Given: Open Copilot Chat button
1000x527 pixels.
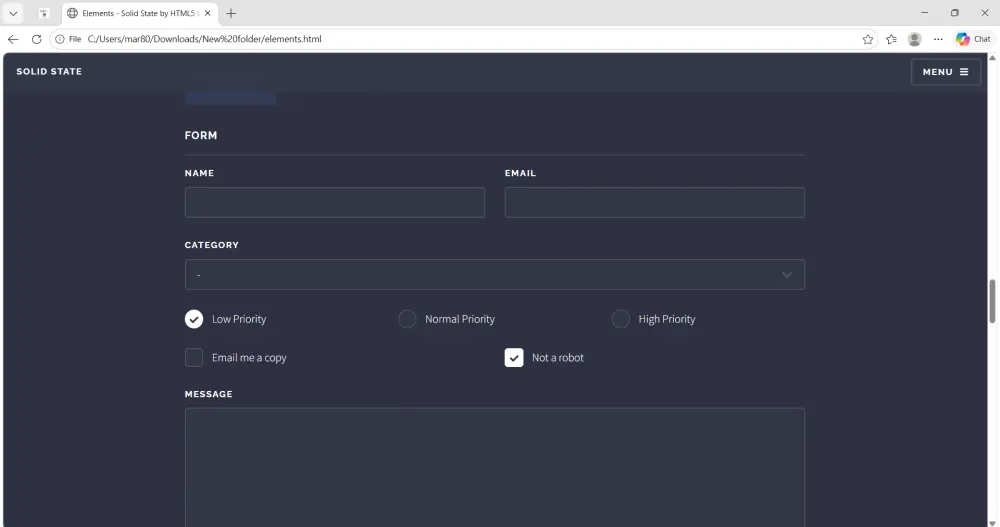Looking at the screenshot, I should (x=973, y=39).
